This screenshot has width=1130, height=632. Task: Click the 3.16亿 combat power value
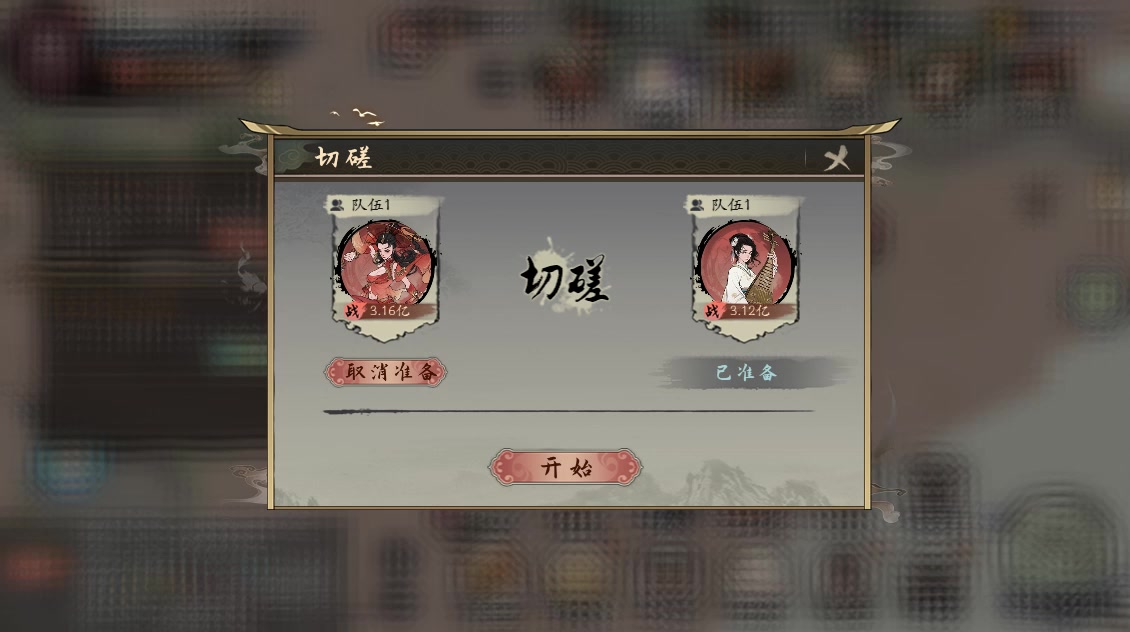click(389, 311)
